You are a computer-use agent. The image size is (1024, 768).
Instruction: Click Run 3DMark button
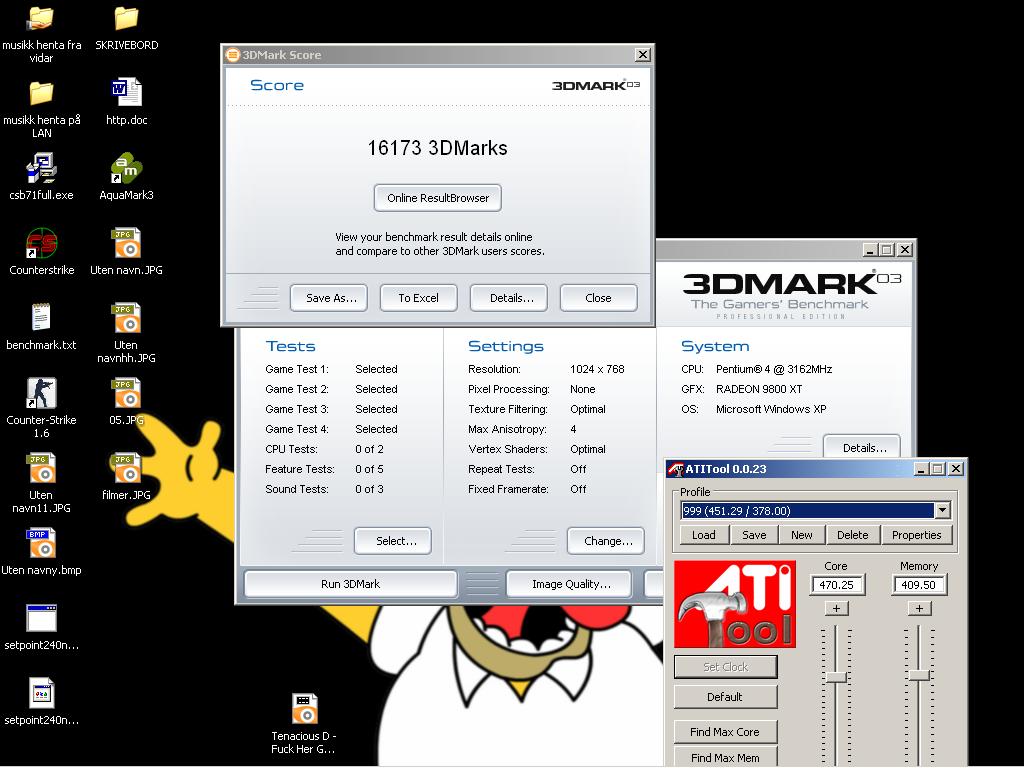[x=351, y=584]
